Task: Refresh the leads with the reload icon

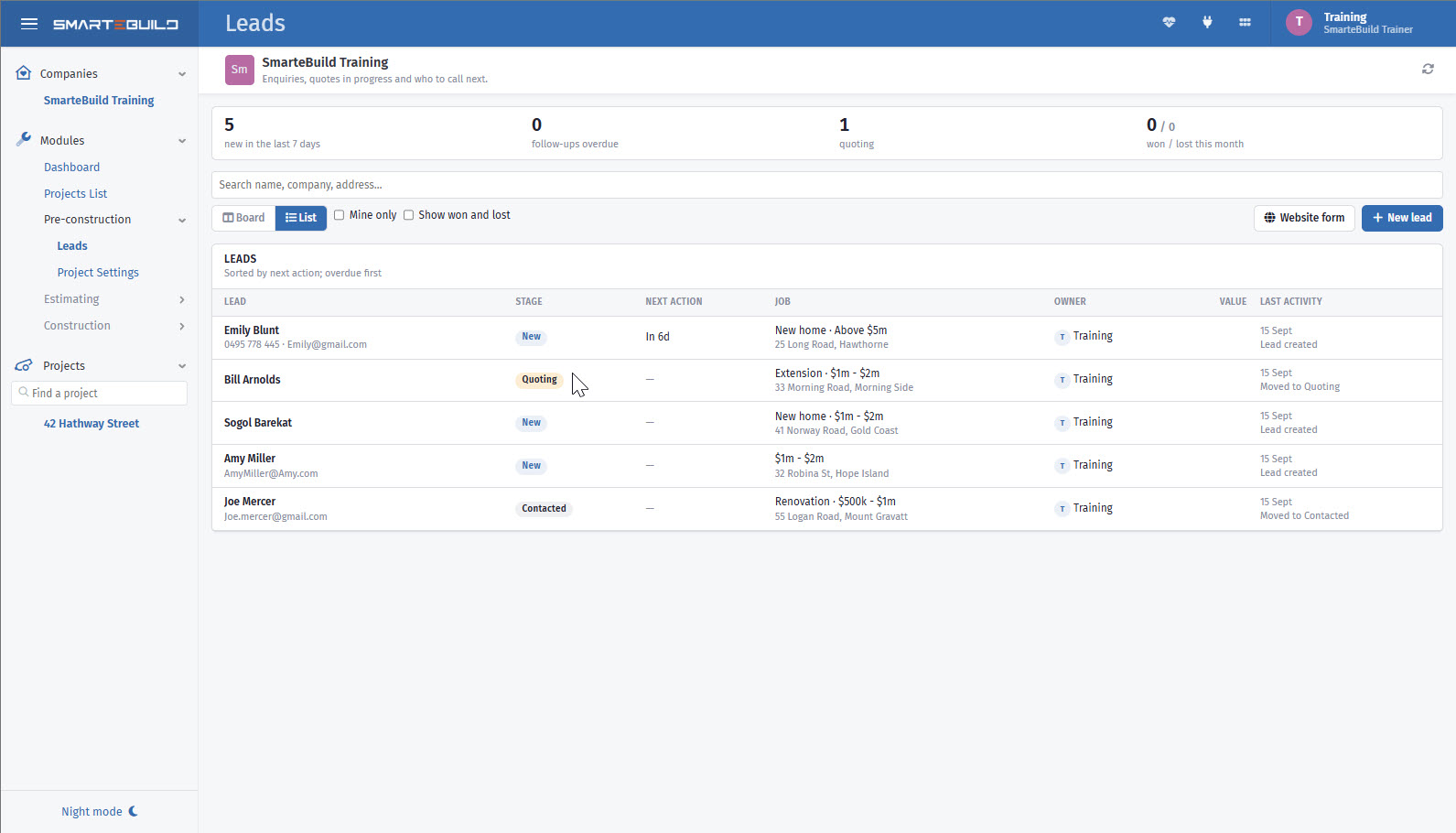Action: (x=1428, y=69)
